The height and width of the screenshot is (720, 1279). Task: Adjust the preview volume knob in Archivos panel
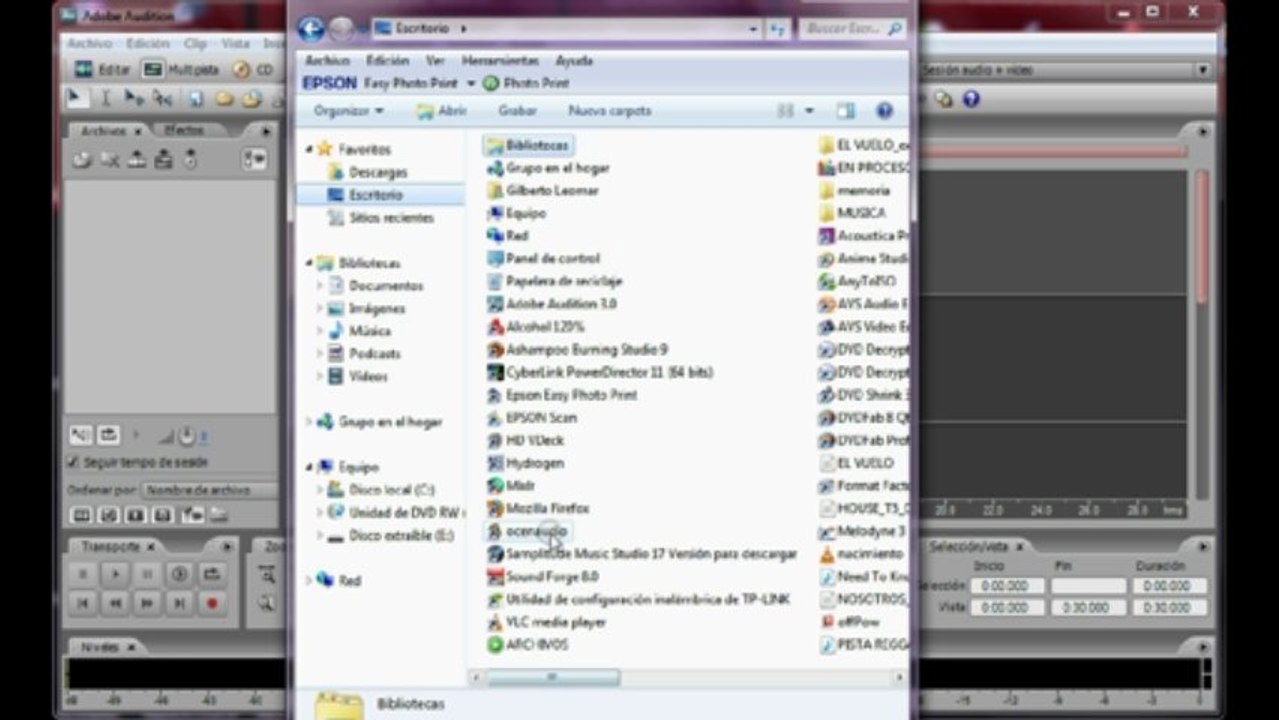click(189, 435)
